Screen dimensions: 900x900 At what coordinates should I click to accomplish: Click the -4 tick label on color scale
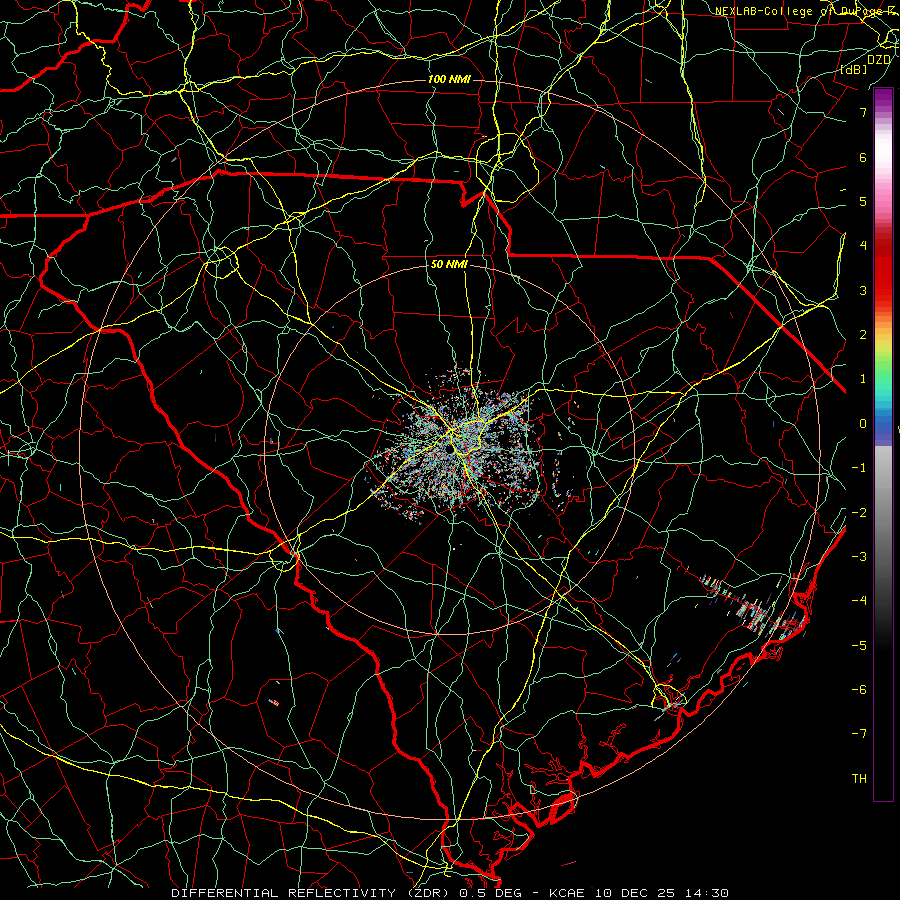(859, 600)
